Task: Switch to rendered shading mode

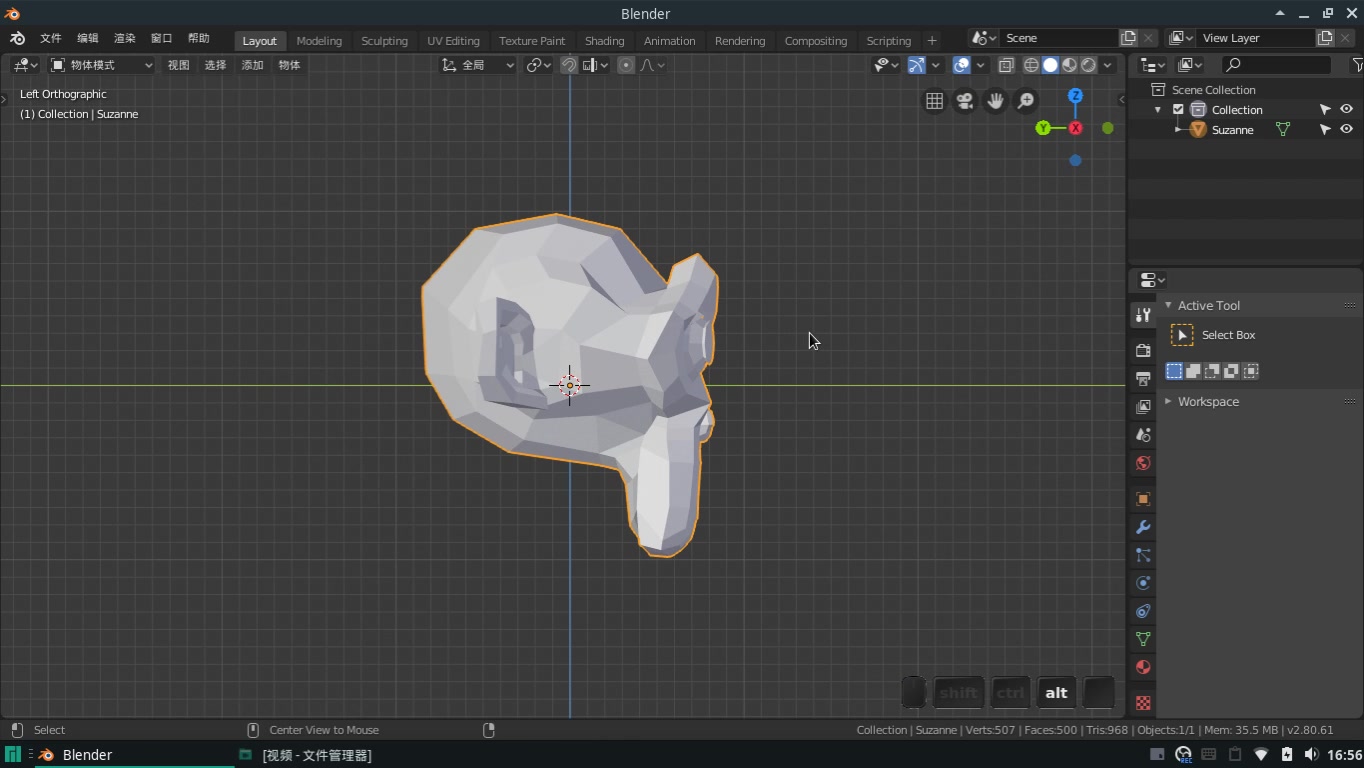Action: coord(1088,65)
